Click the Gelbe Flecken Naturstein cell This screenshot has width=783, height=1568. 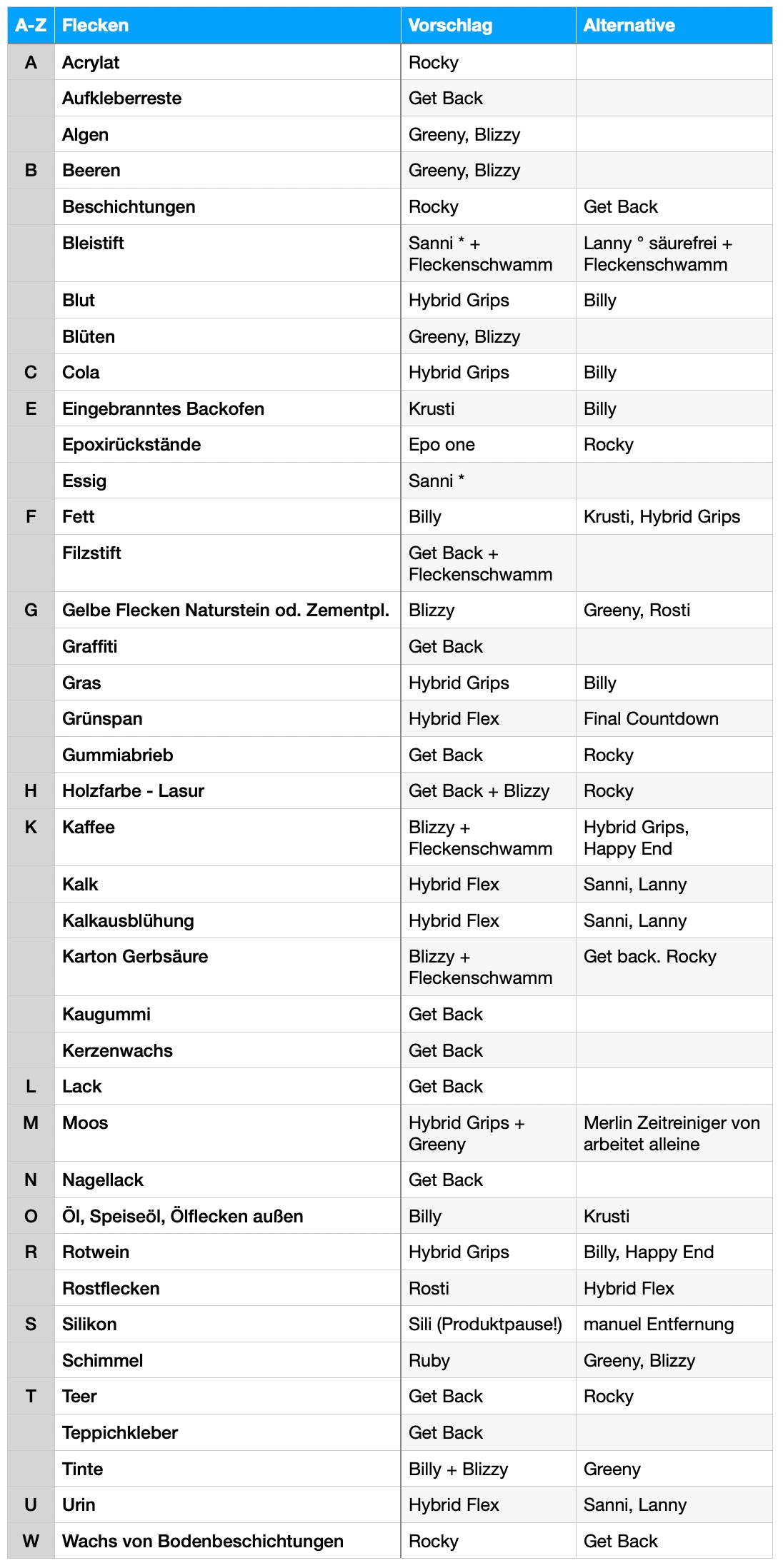pyautogui.click(x=227, y=610)
